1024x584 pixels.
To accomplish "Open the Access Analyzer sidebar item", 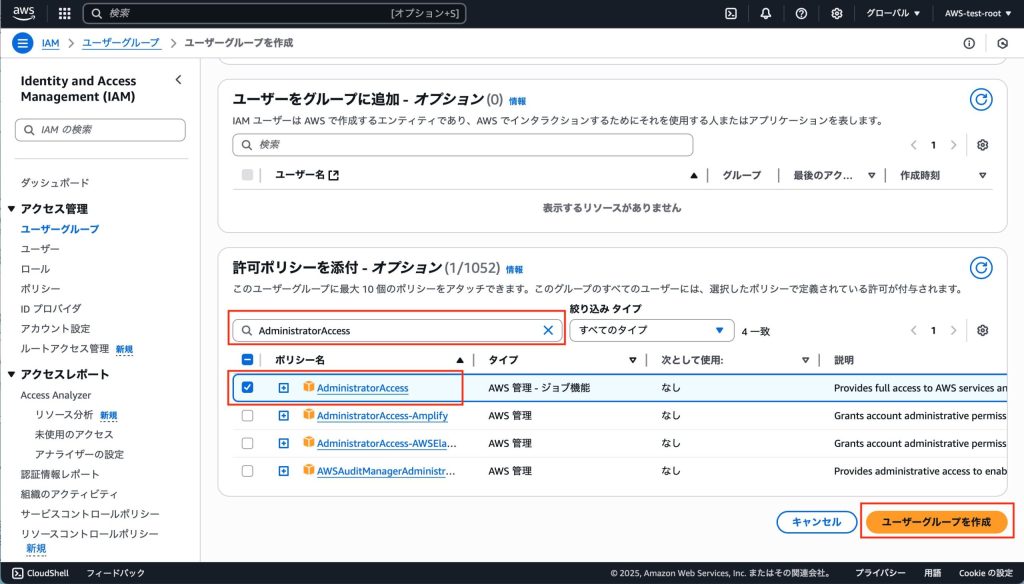I will 56,395.
